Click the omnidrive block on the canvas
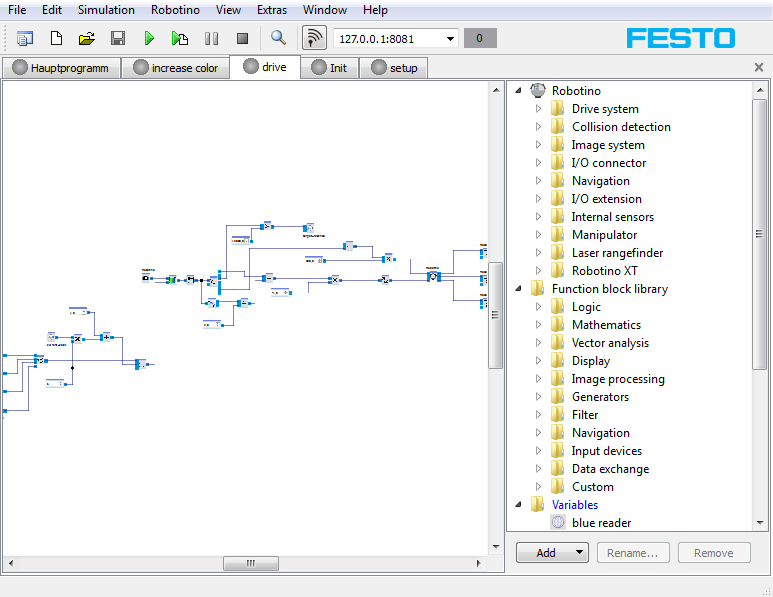Image resolution: width=773 pixels, height=597 pixels. pyautogui.click(x=433, y=277)
